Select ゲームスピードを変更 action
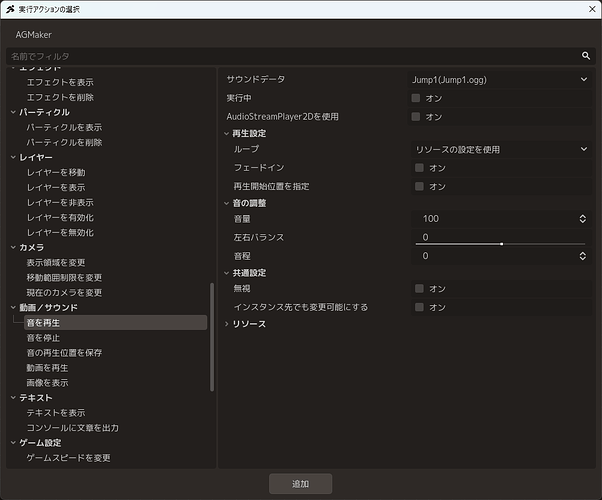Image resolution: width=602 pixels, height=500 pixels. (68, 458)
